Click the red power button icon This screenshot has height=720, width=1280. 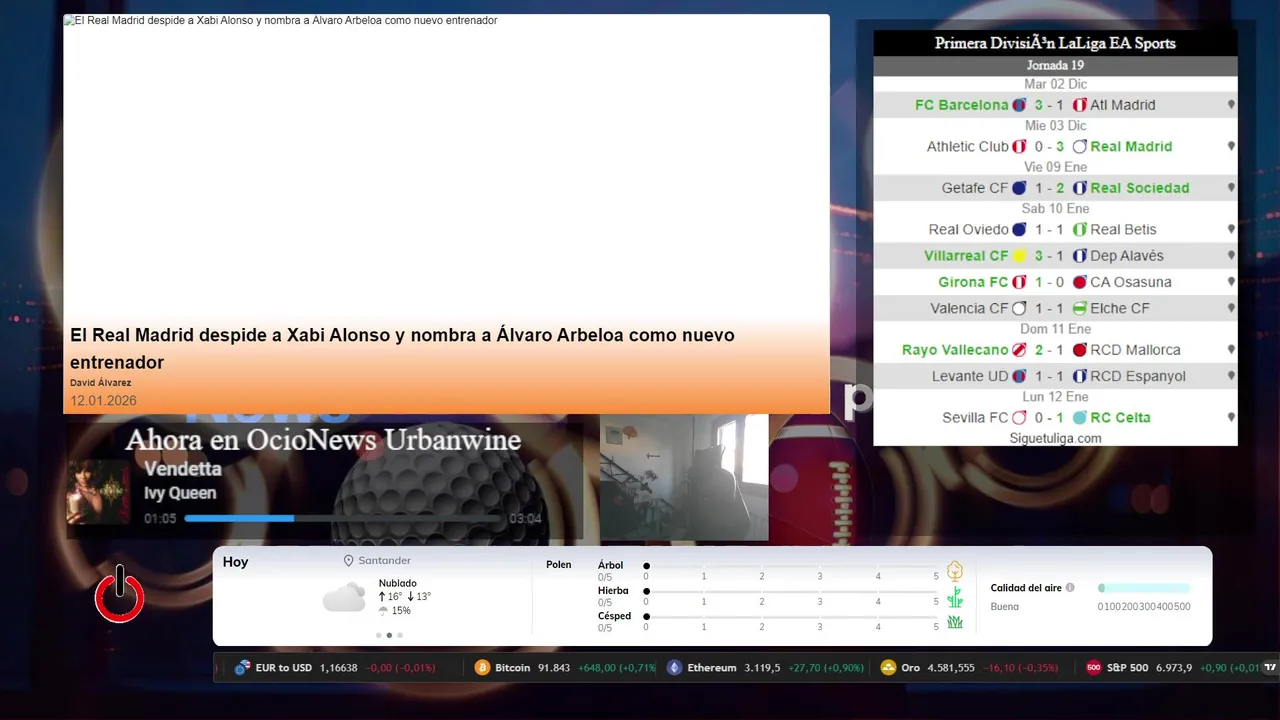[x=120, y=594]
